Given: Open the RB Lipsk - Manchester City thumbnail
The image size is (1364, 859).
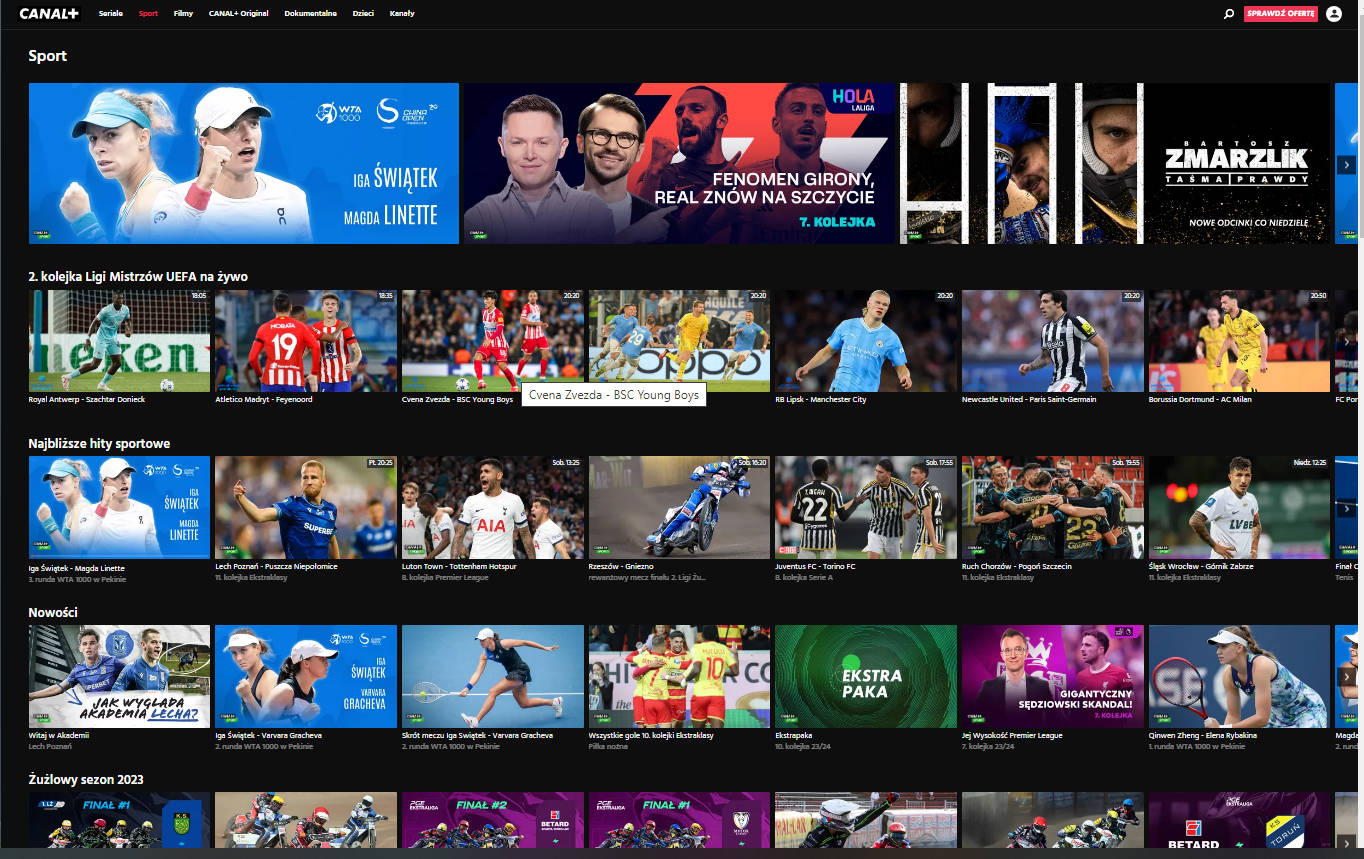Looking at the screenshot, I should click(866, 341).
